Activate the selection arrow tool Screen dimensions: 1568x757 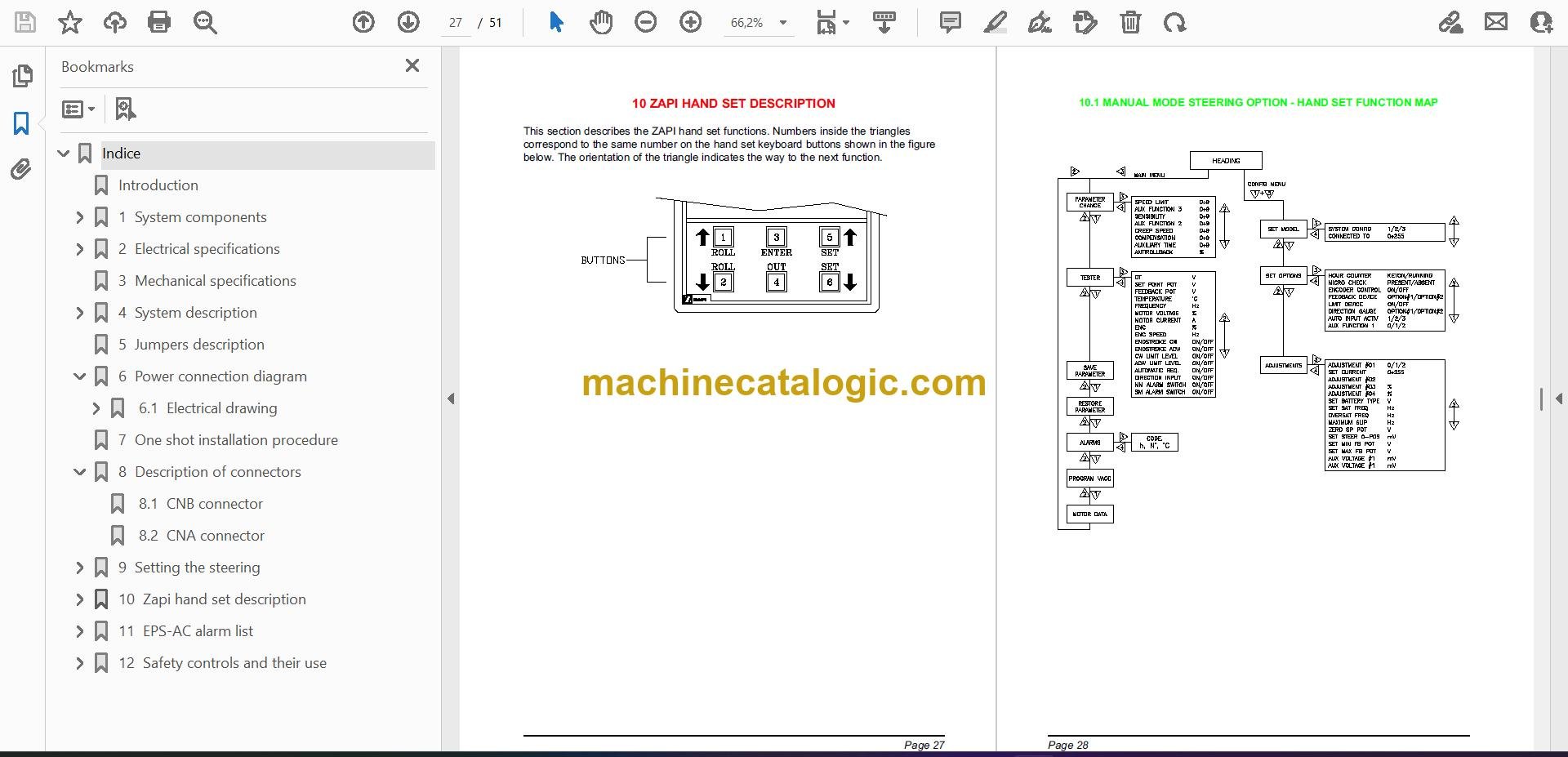point(556,22)
